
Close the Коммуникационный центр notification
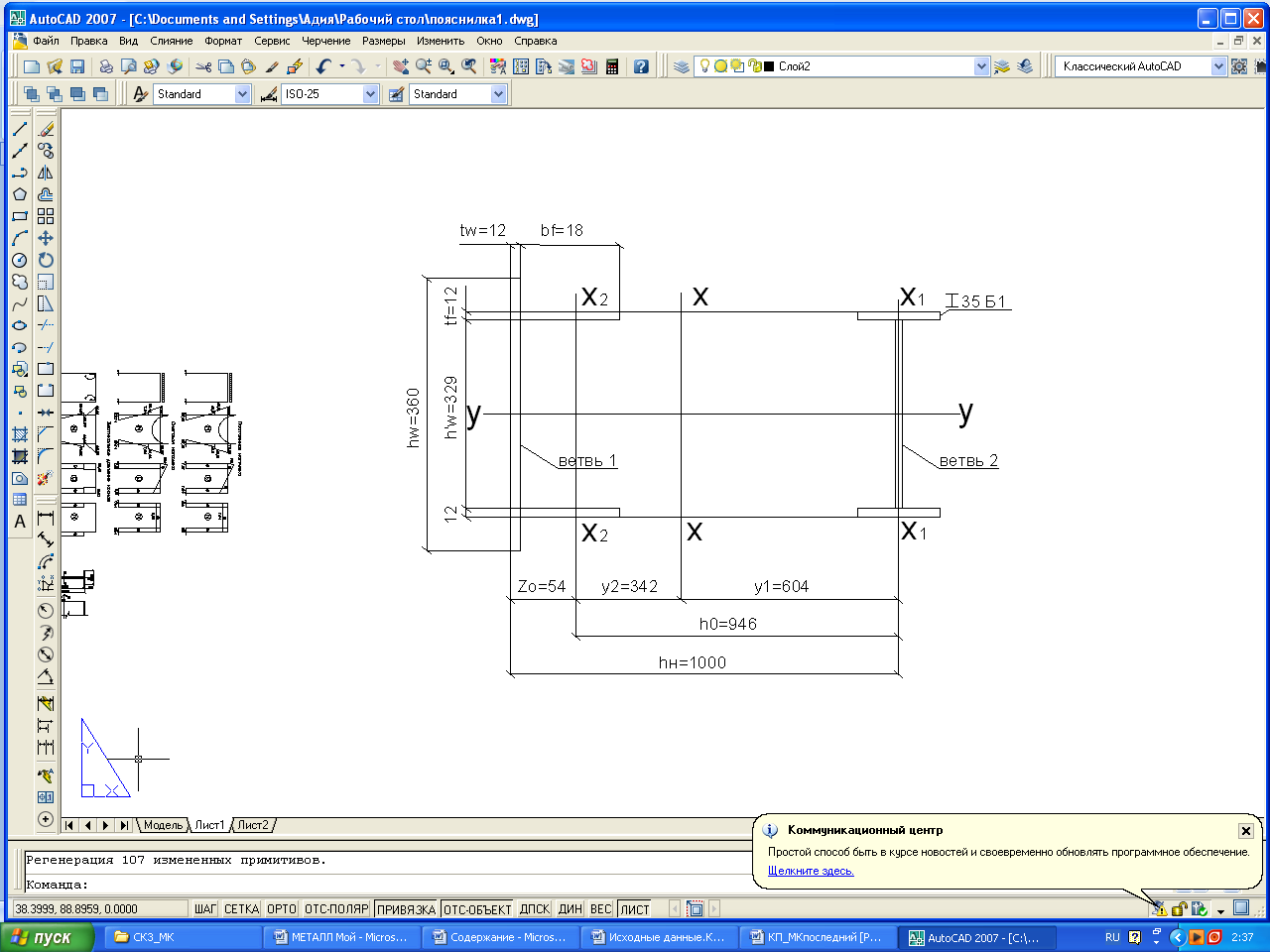click(x=1246, y=831)
